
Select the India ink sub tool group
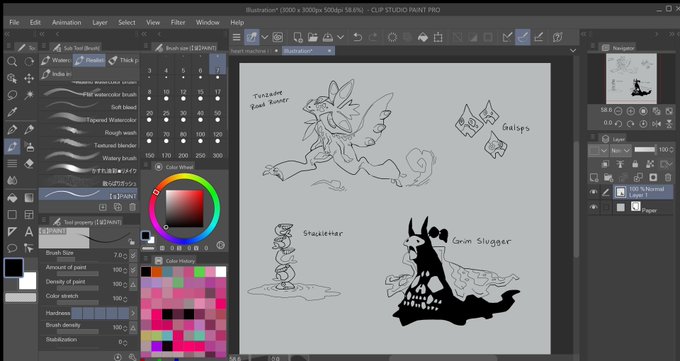tap(56, 74)
